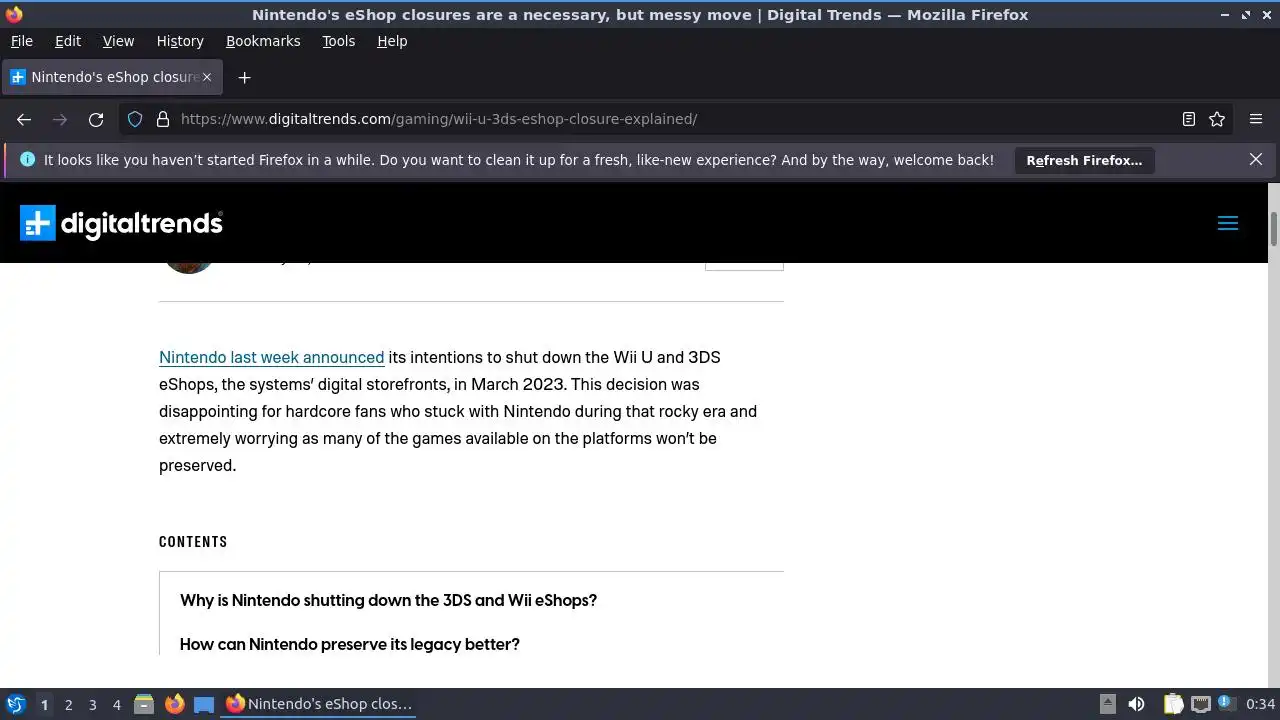Open the View menu
This screenshot has width=1280, height=720.
point(118,41)
